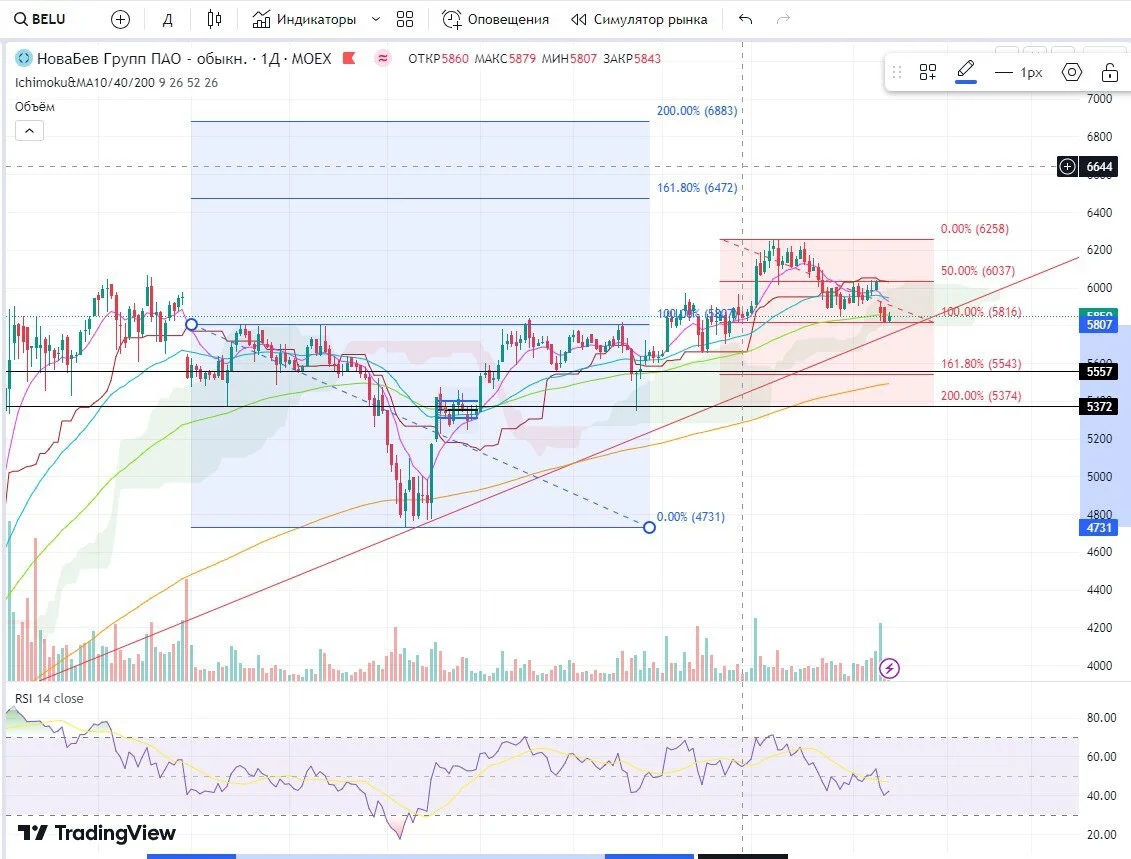1131x859 pixels.
Task: Lock the selected drawing
Action: coord(1110,72)
